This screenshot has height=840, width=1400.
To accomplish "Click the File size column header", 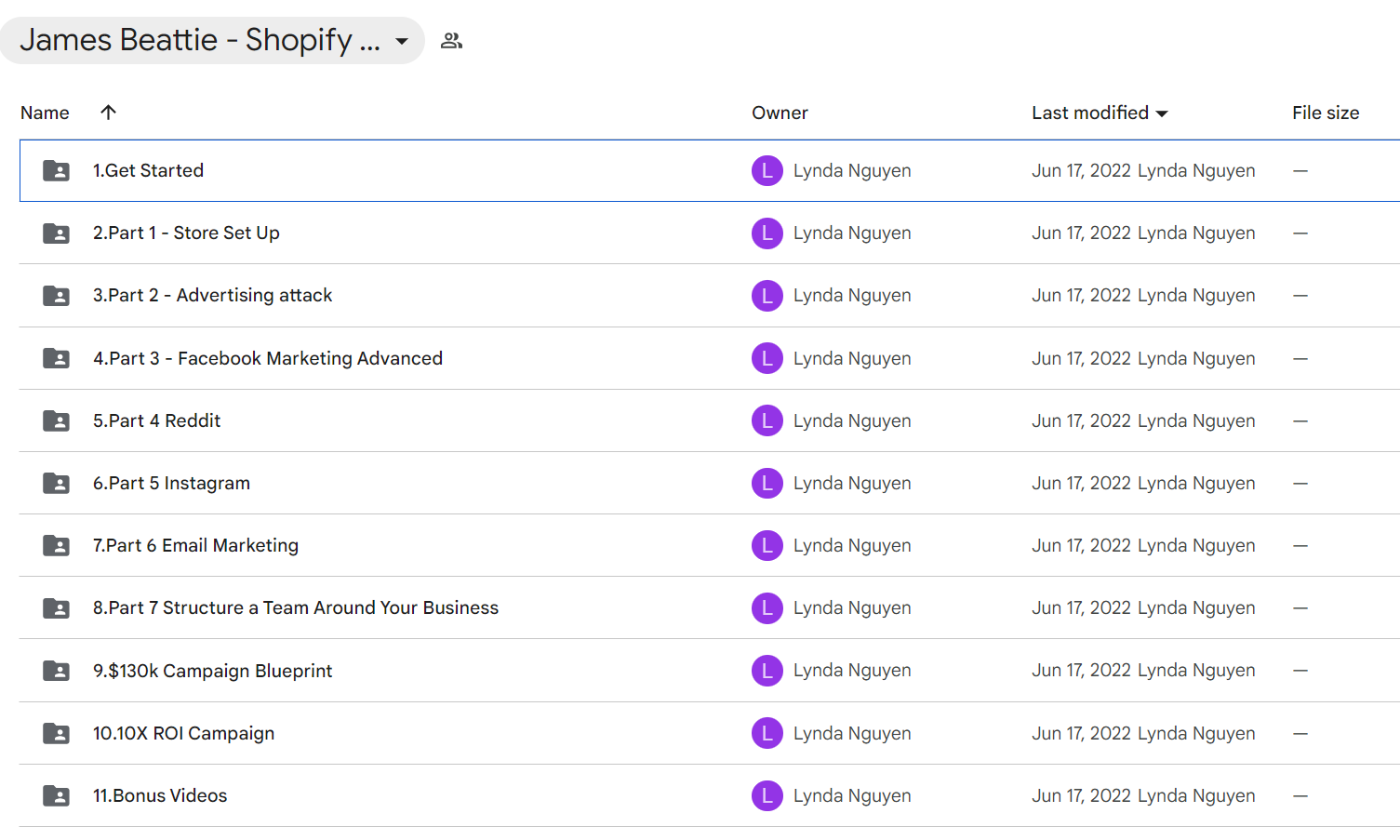I will (1326, 113).
